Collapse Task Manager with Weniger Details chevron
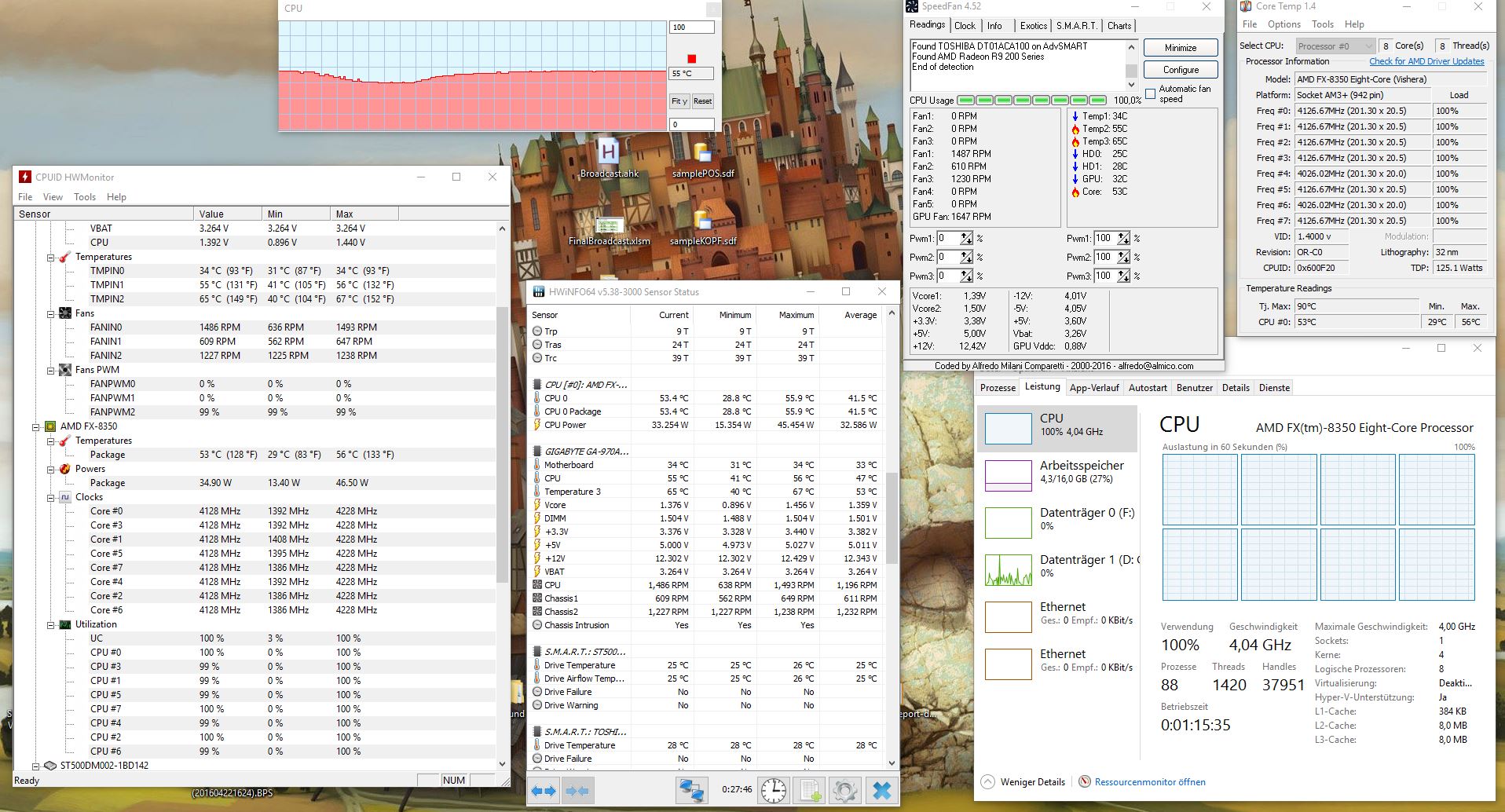The width and height of the screenshot is (1505, 812). [987, 782]
